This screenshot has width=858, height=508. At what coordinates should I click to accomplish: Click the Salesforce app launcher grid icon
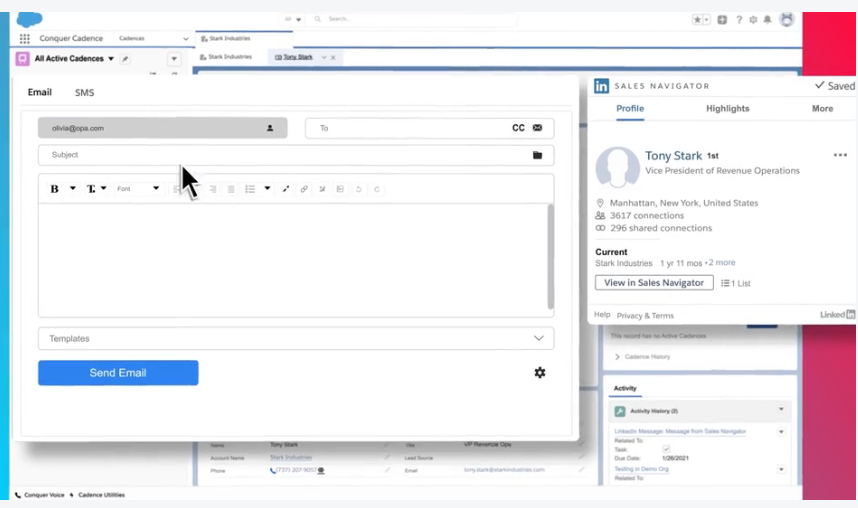[x=25, y=39]
